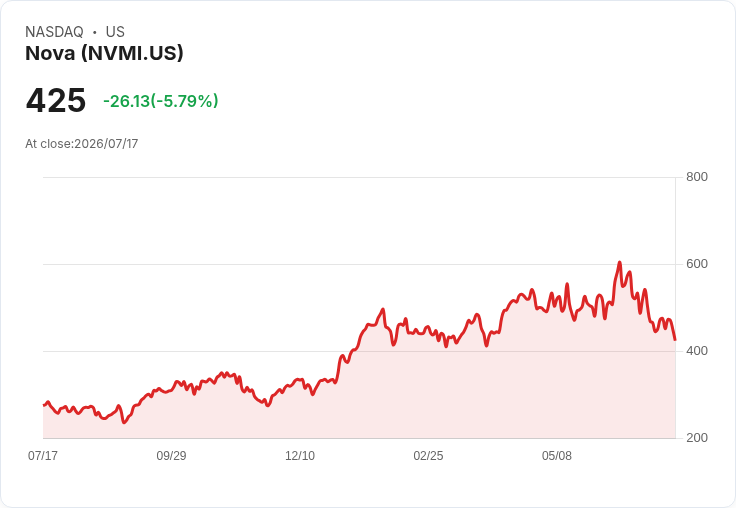This screenshot has width=736, height=508.
Task: Click the 12/10 x-axis date label
Action: (300, 455)
